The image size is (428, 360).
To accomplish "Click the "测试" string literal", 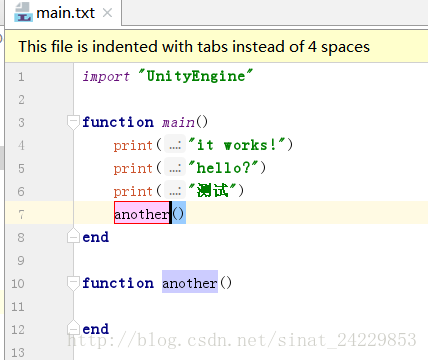I will click(x=212, y=191).
